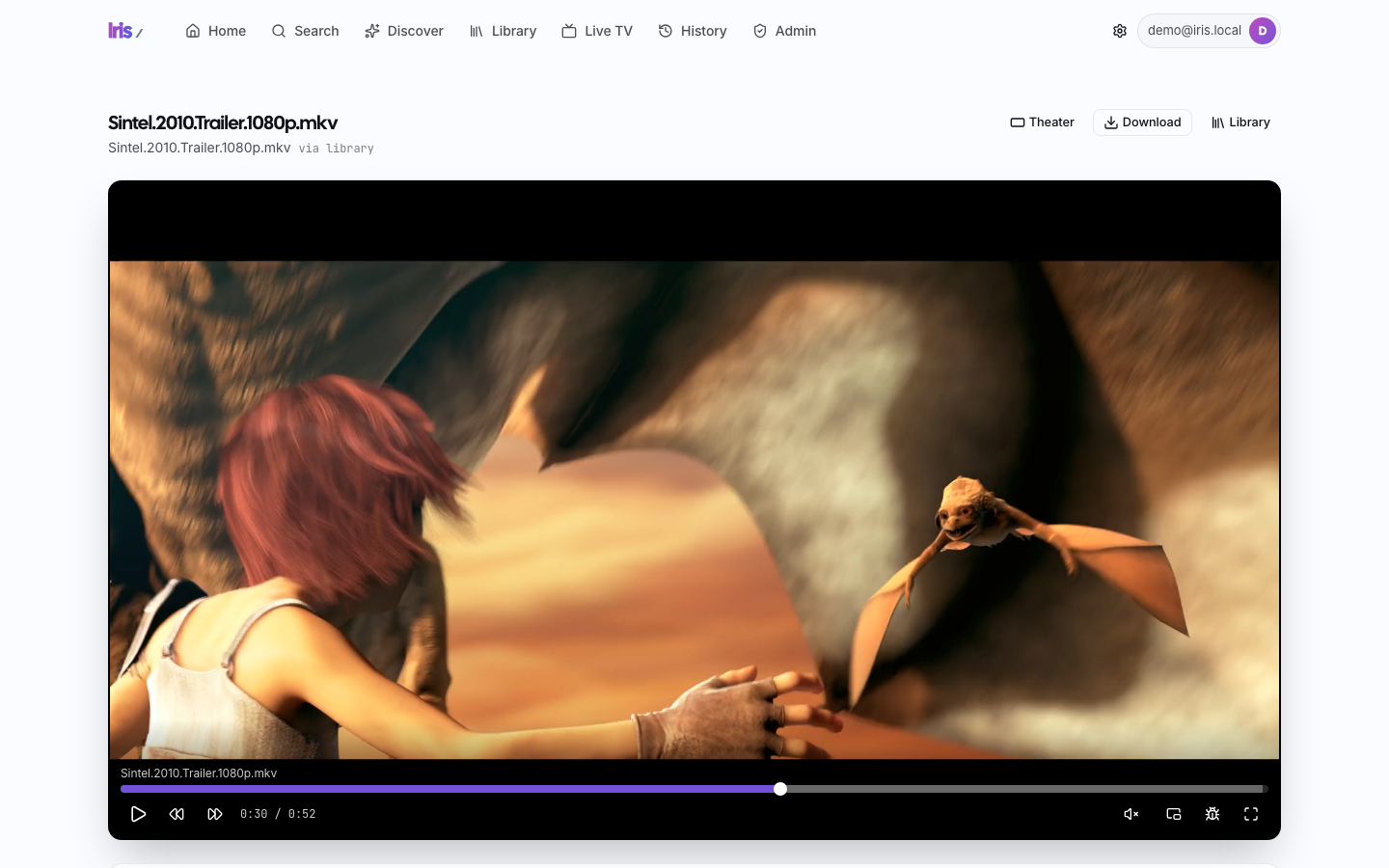Click the Sintel.2010.Trailer.1080p.mkv page heading
The width and height of the screenshot is (1389, 868).
click(223, 122)
